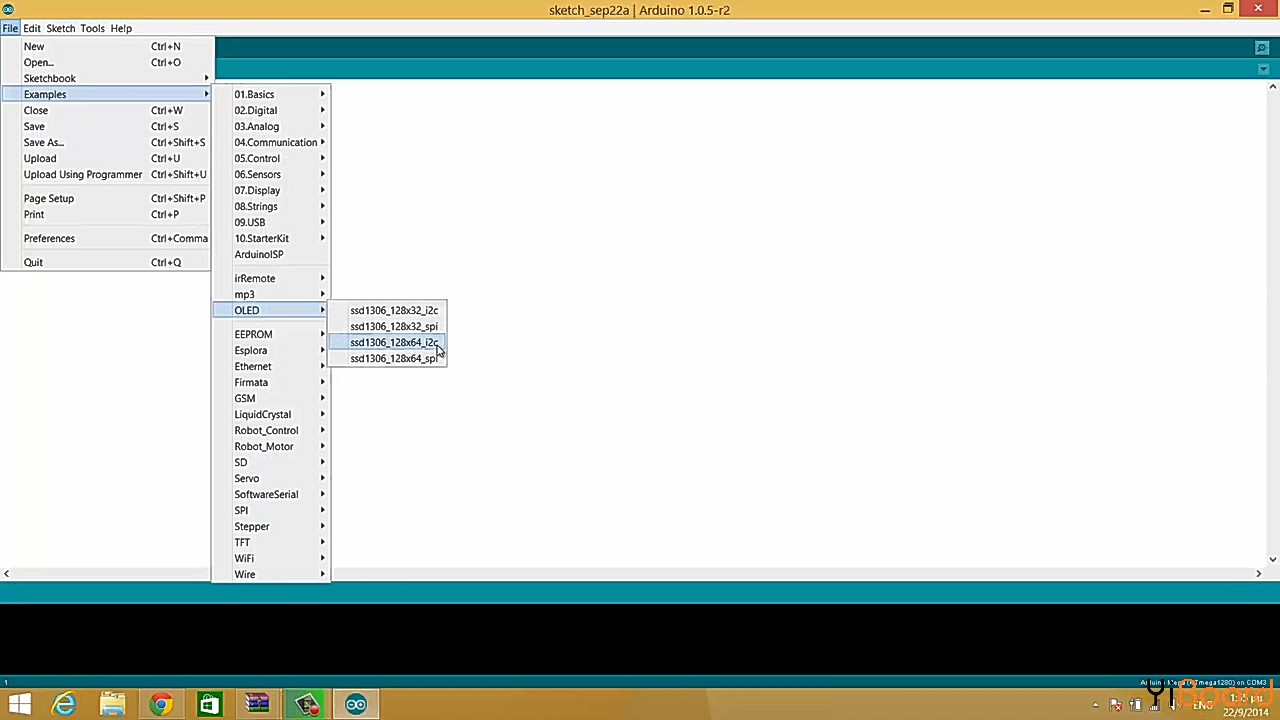Click the editor's scroll right arrow

pos(1258,573)
